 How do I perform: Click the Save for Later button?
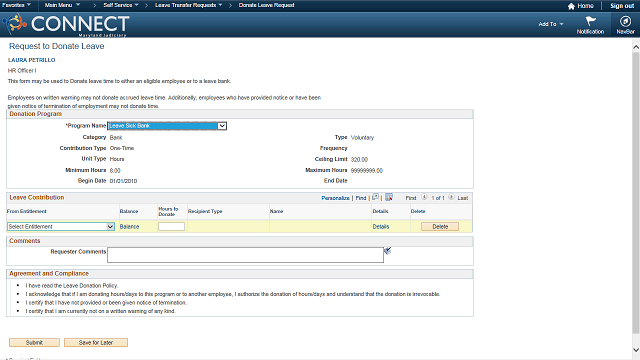click(x=96, y=342)
